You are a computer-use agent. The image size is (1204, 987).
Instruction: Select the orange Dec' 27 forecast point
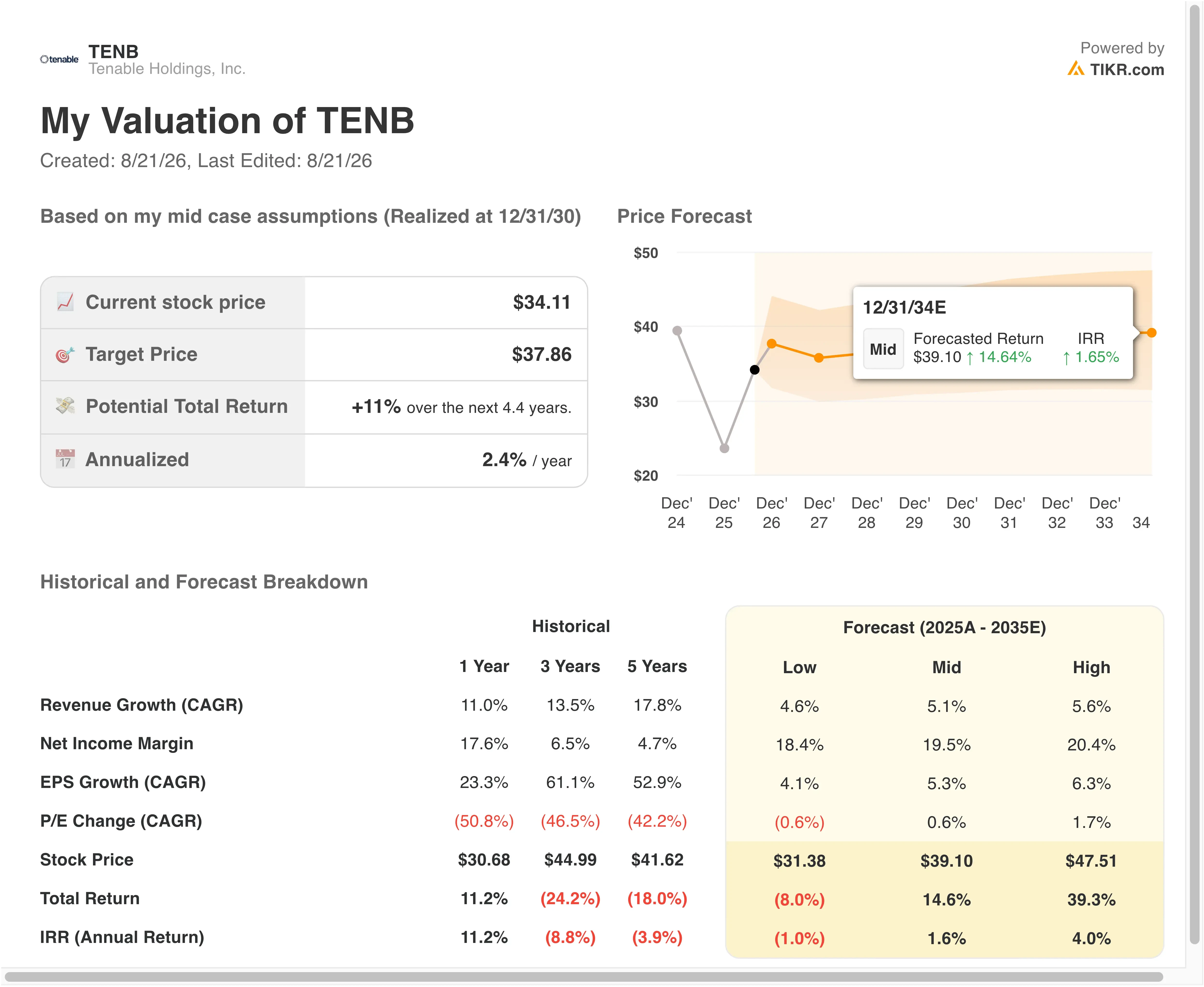[819, 358]
